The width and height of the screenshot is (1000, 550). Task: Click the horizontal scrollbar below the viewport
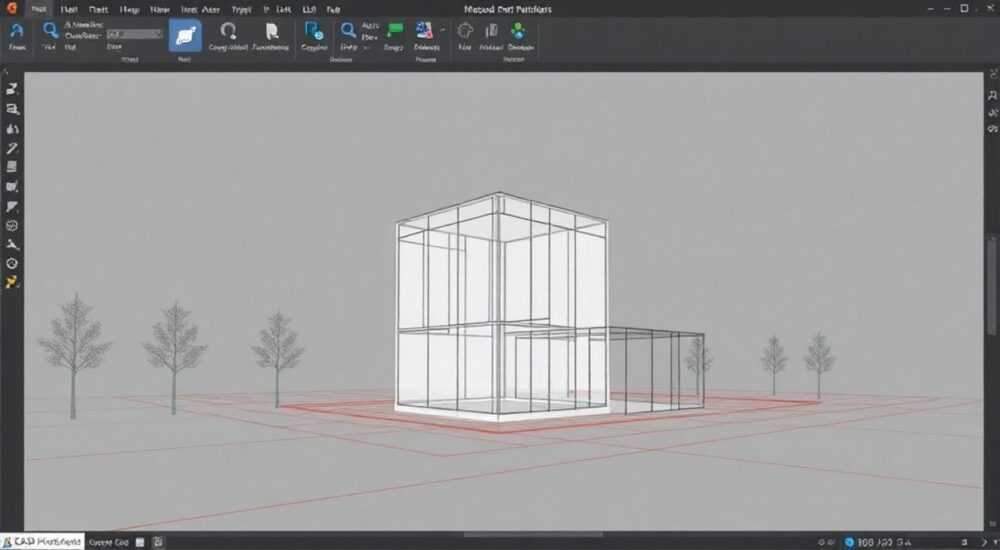point(533,534)
